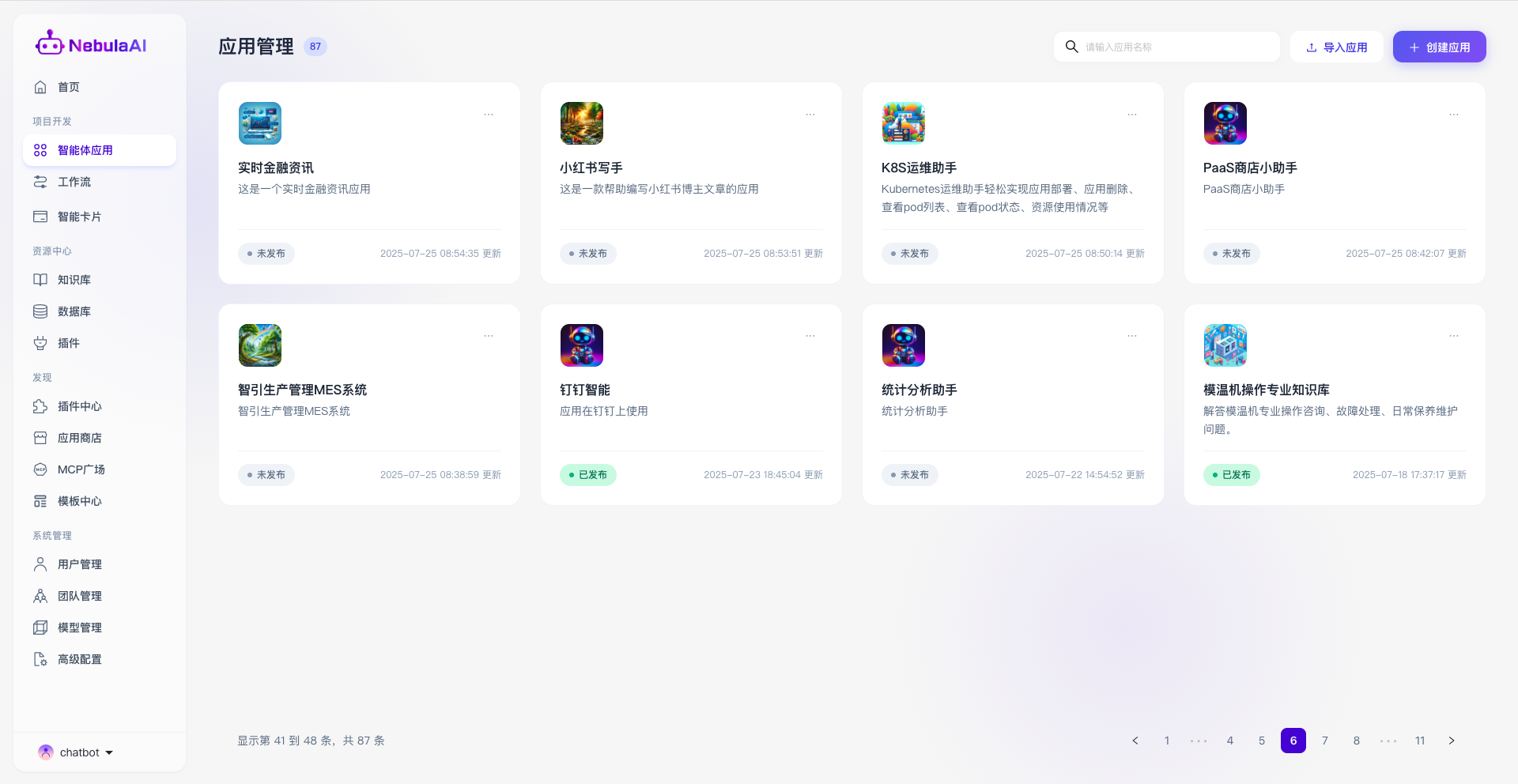This screenshot has width=1518, height=784.
Task: Click the MCP广场 icon in sidebar
Action: [40, 469]
